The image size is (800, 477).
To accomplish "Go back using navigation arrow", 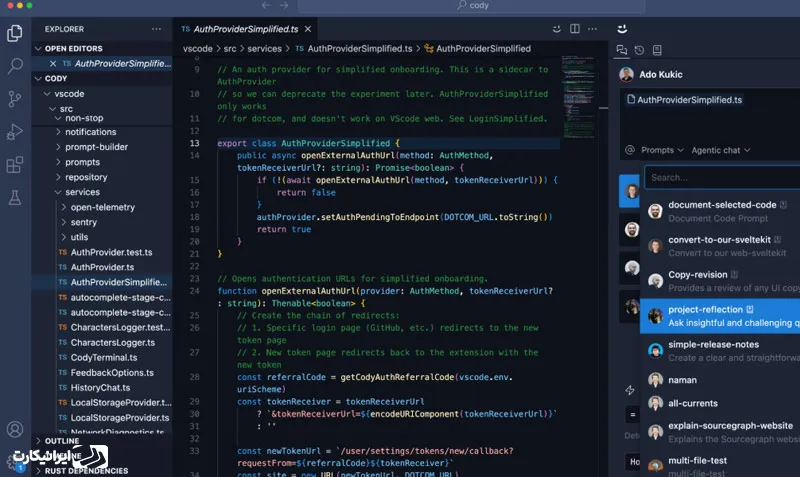I will click(x=266, y=6).
